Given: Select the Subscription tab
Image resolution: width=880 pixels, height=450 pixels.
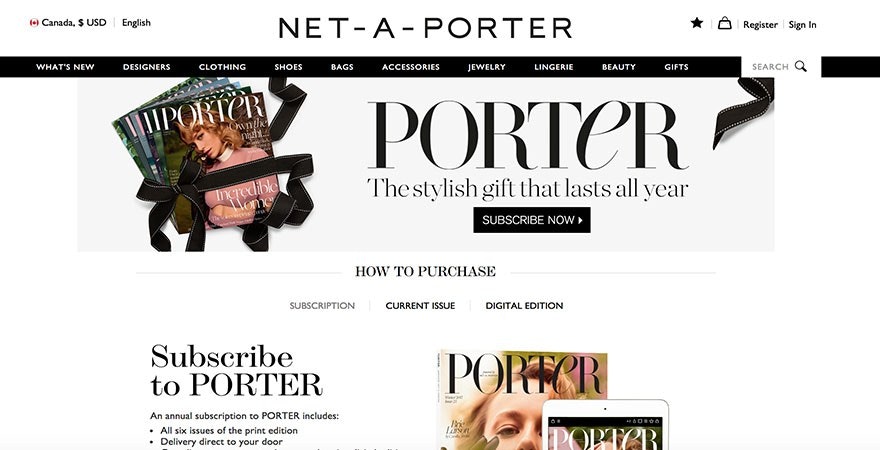Looking at the screenshot, I should click(x=322, y=306).
